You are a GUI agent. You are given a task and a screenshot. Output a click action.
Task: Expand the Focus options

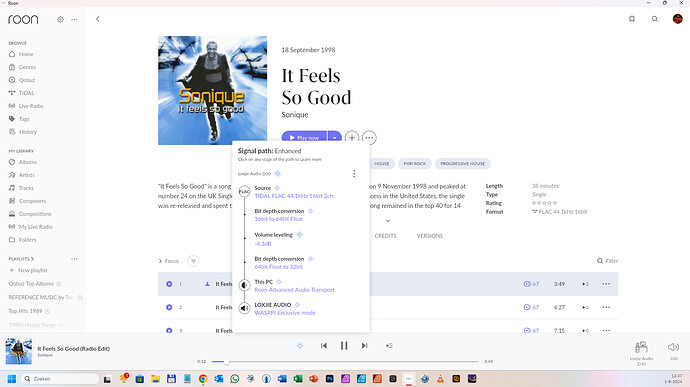pyautogui.click(x=169, y=261)
